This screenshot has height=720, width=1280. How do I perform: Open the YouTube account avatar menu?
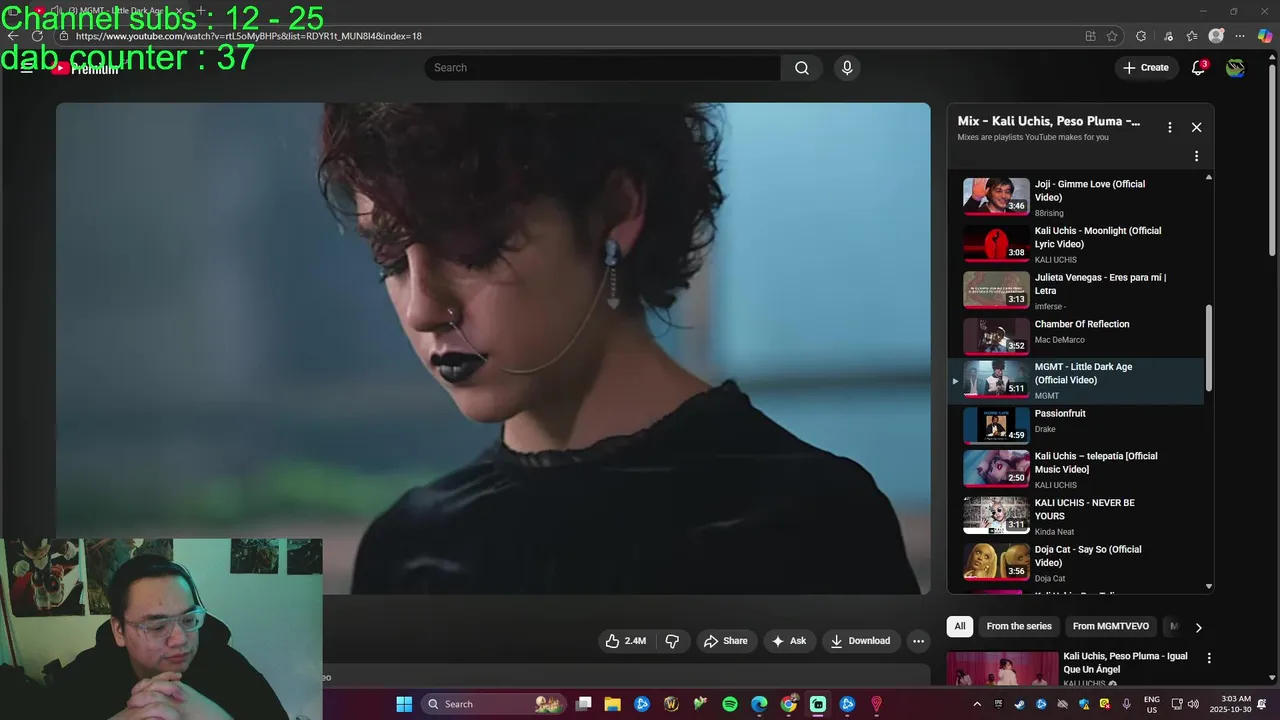pos(1236,68)
